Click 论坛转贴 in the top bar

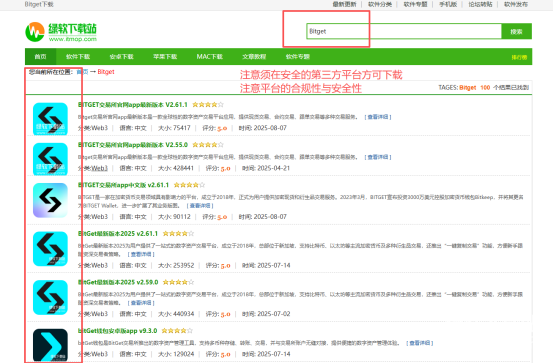[x=480, y=4]
